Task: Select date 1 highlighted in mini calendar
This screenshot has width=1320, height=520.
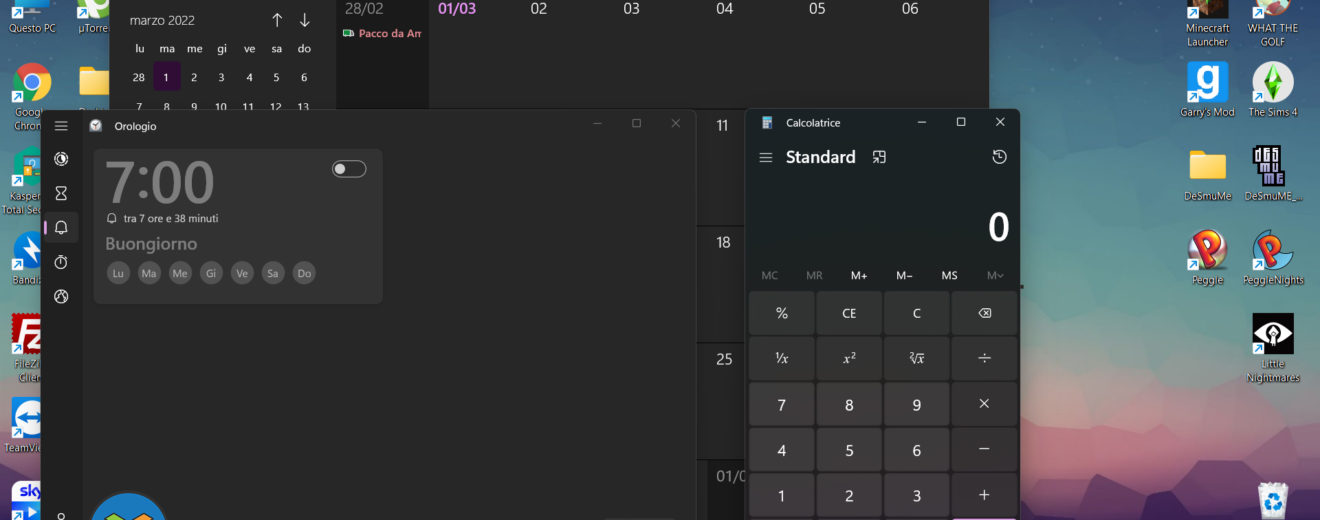Action: point(167,77)
